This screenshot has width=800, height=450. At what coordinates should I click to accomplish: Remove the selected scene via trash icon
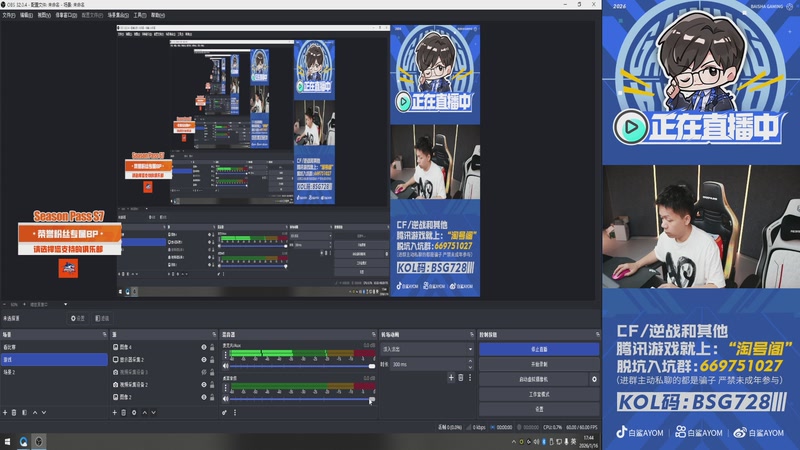(x=14, y=412)
